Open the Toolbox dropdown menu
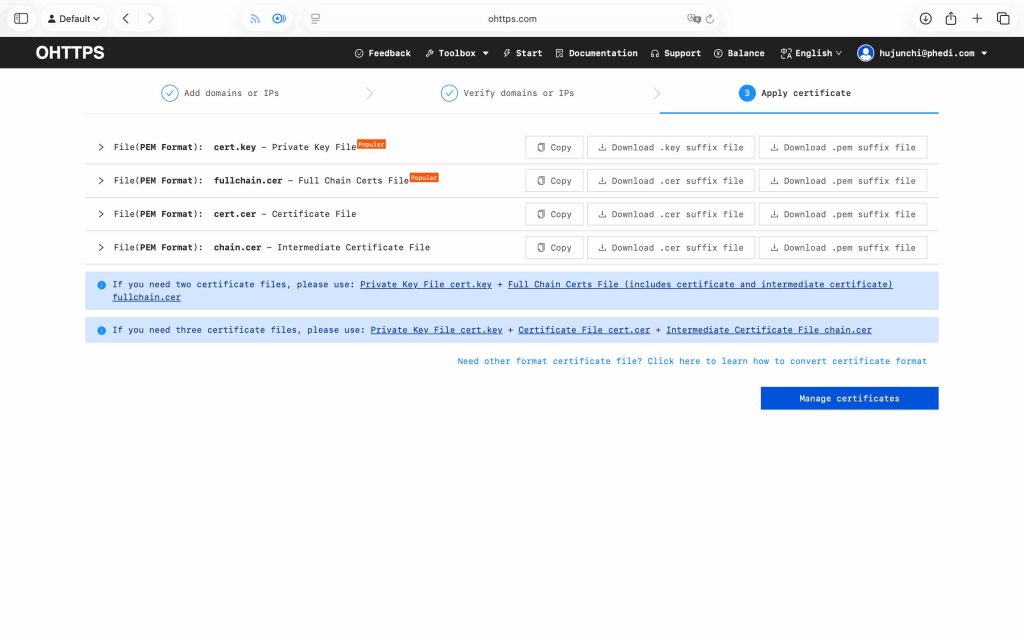 457,53
